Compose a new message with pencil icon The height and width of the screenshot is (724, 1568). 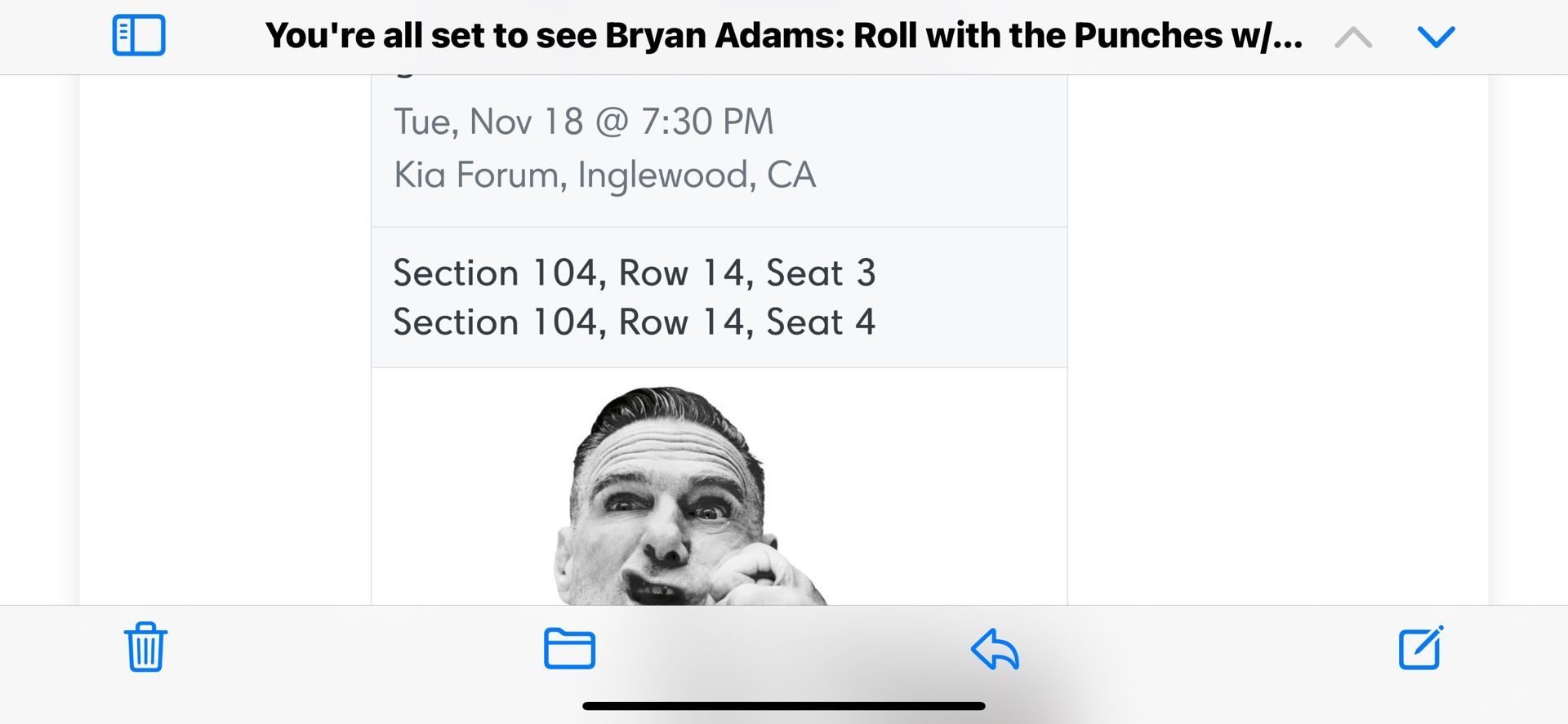[1420, 648]
